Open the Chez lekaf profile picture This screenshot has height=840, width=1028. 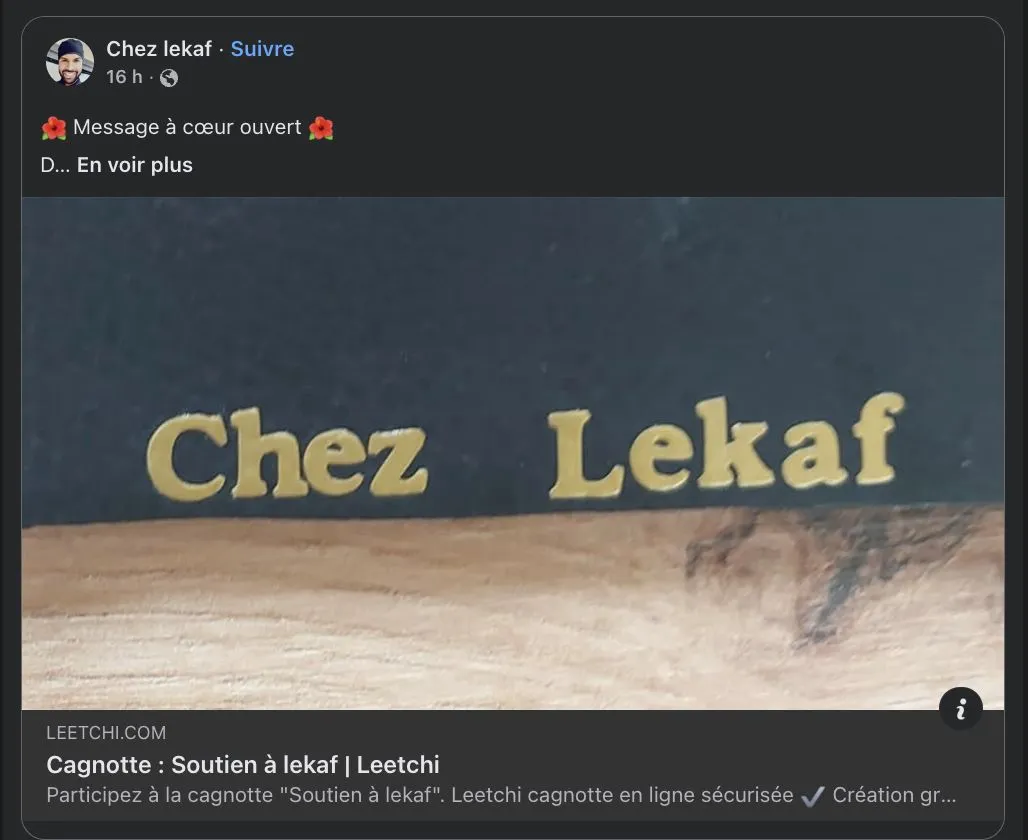69,62
